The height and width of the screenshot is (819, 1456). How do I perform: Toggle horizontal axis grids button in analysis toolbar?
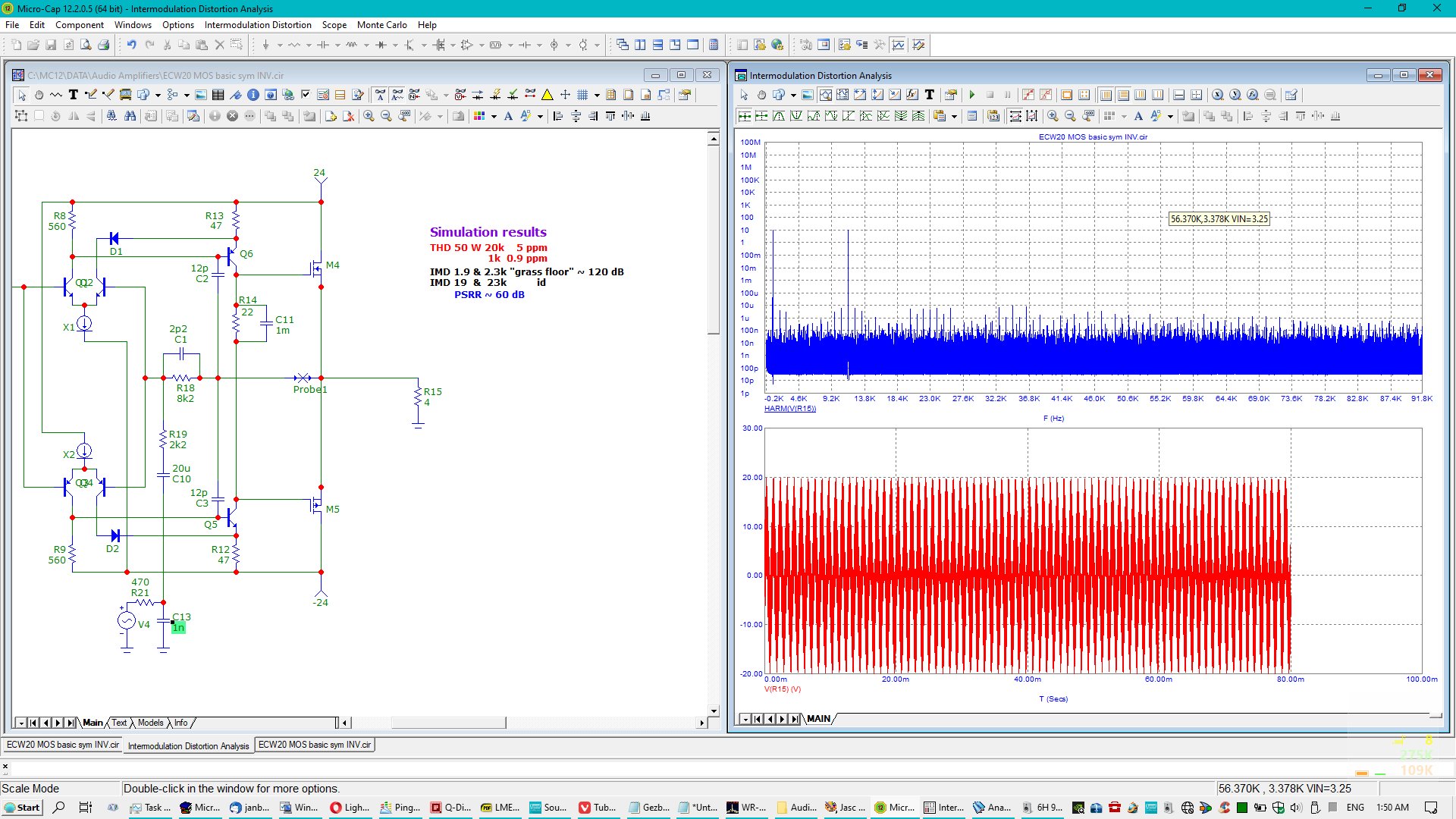[x=1123, y=95]
